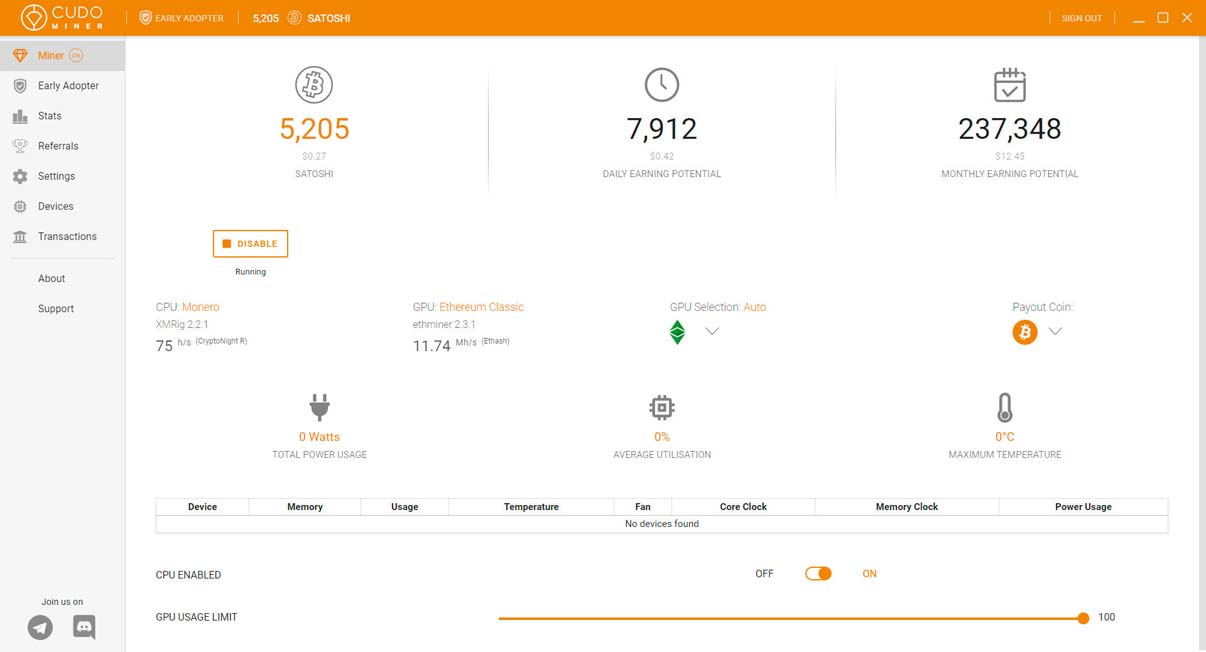
Task: Click the 237,348 monthly earning value
Action: click(1010, 129)
